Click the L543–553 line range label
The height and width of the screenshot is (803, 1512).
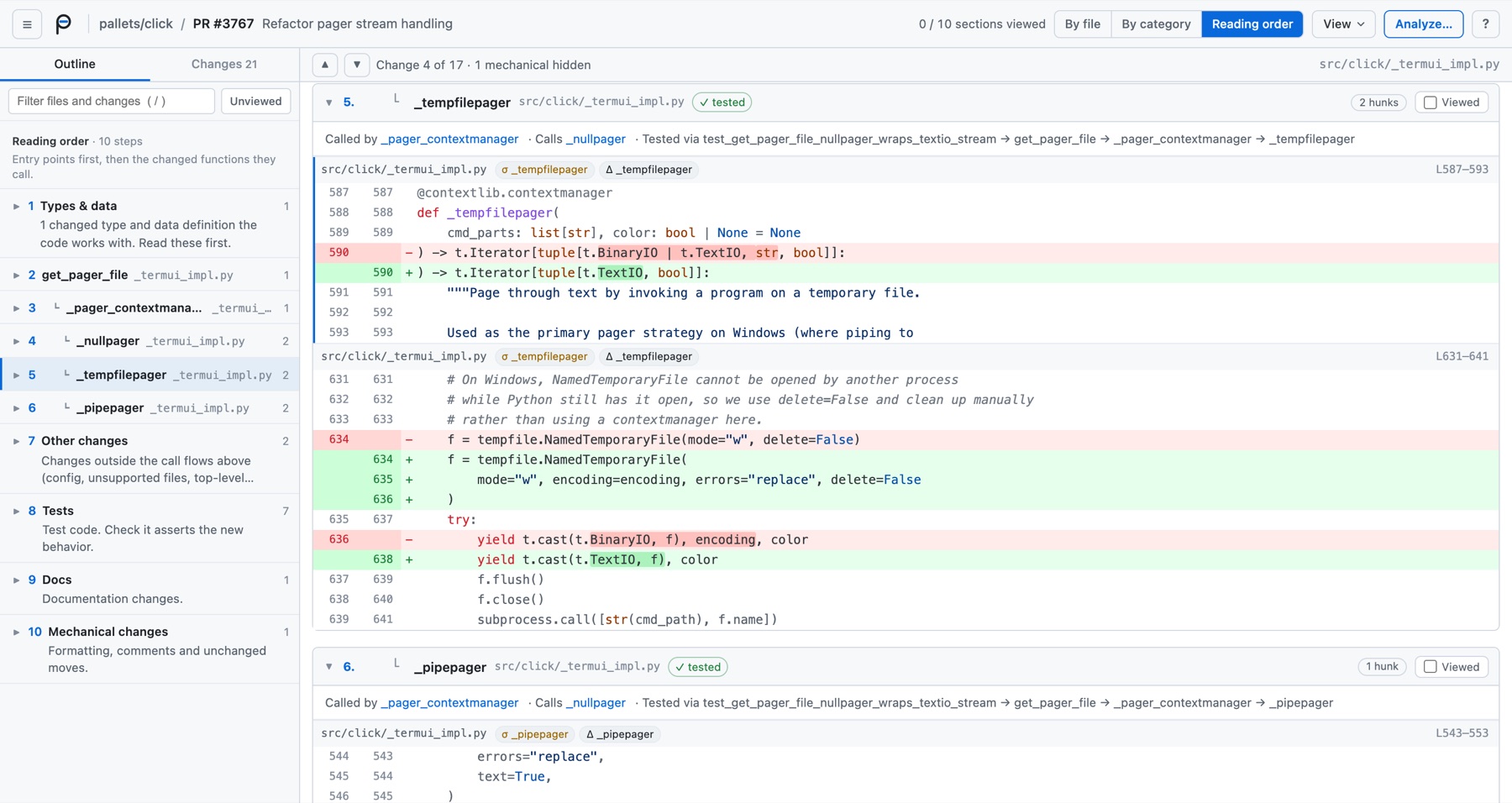coord(1462,734)
